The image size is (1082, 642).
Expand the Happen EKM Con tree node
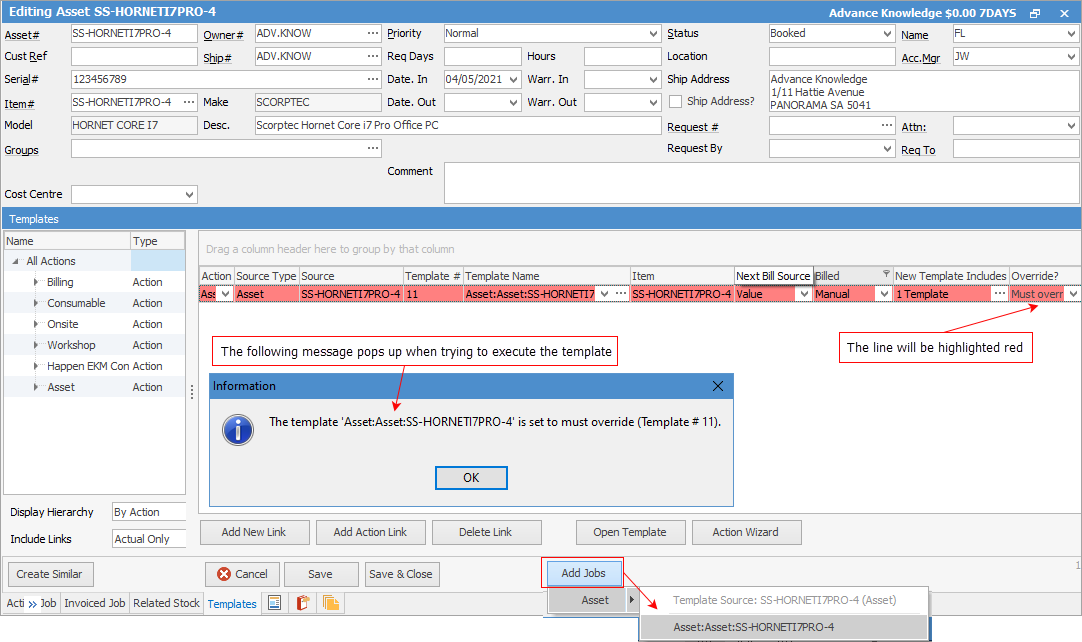tap(36, 366)
